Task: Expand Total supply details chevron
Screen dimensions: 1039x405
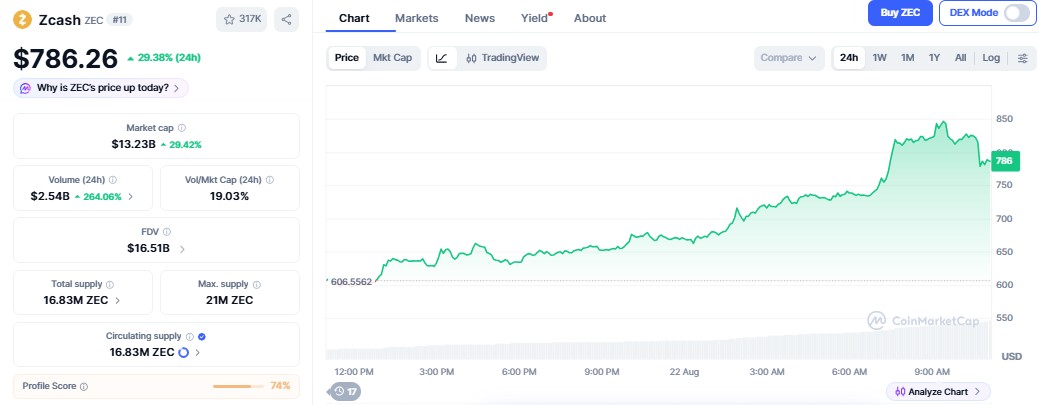Action: pyautogui.click(x=117, y=300)
